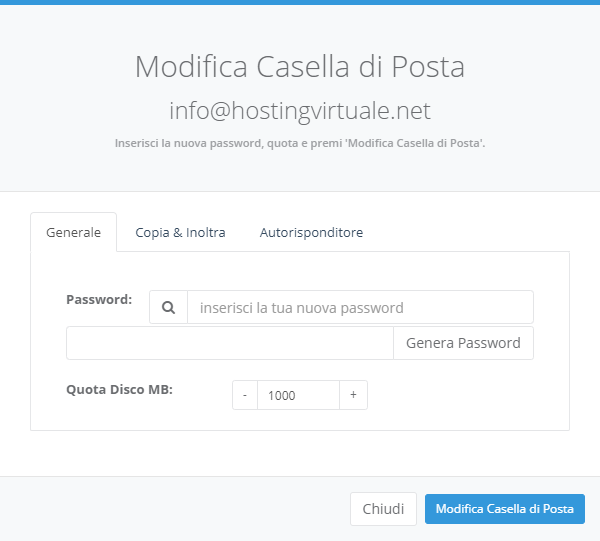Generate a password with Genera Password
Screen dimensions: 600x541
point(463,343)
